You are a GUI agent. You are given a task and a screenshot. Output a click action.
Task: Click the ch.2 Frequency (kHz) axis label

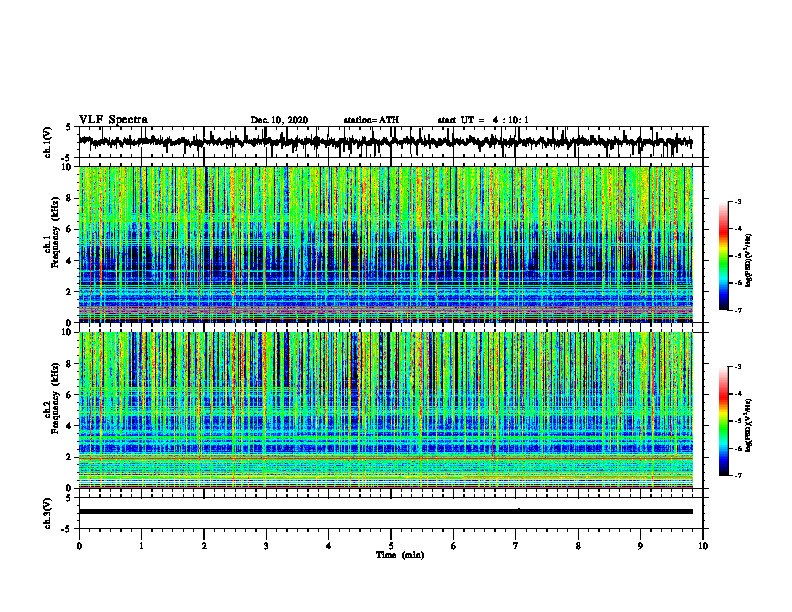coord(52,399)
